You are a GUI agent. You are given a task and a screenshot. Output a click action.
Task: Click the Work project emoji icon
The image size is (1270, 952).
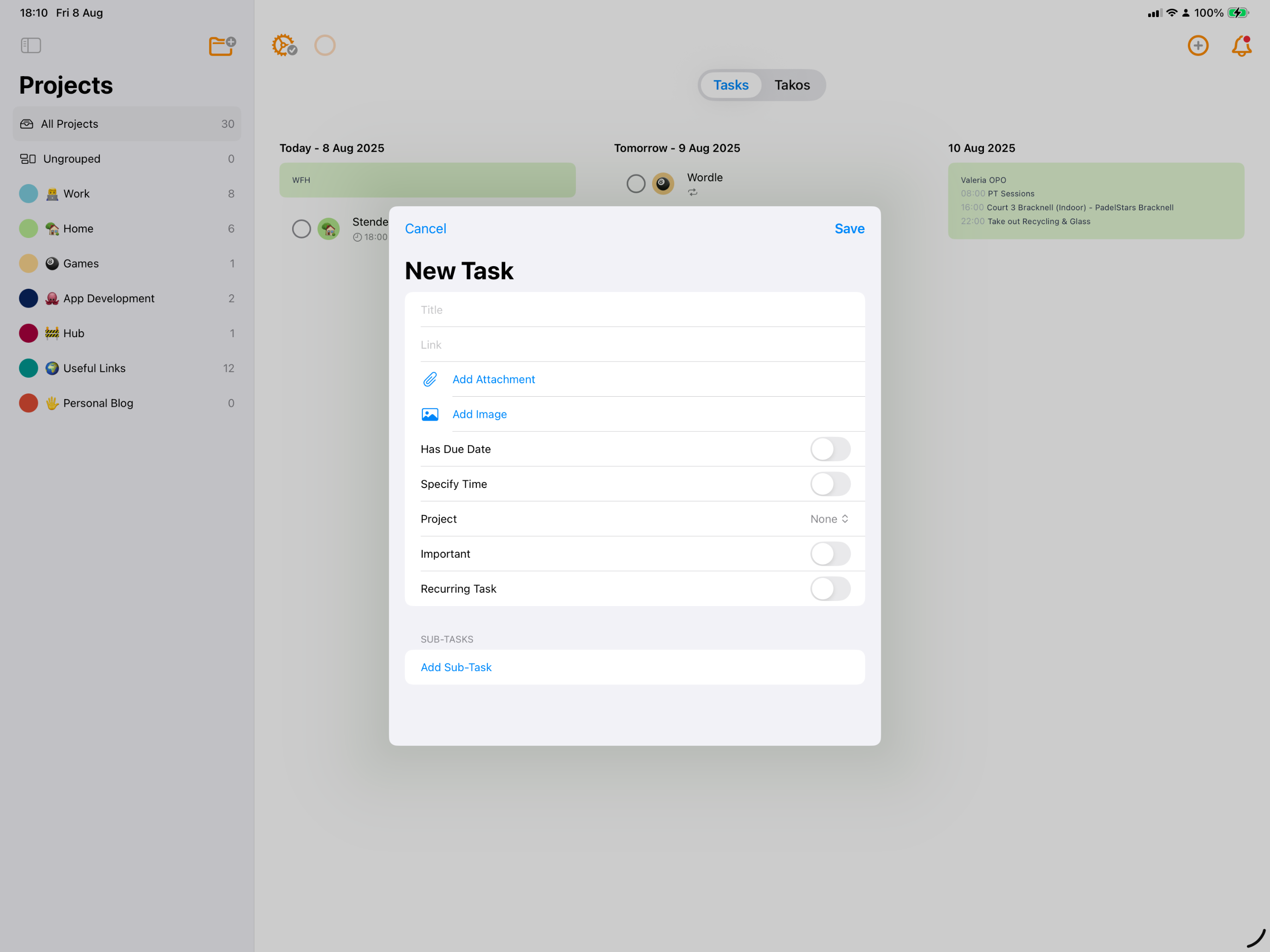52,194
